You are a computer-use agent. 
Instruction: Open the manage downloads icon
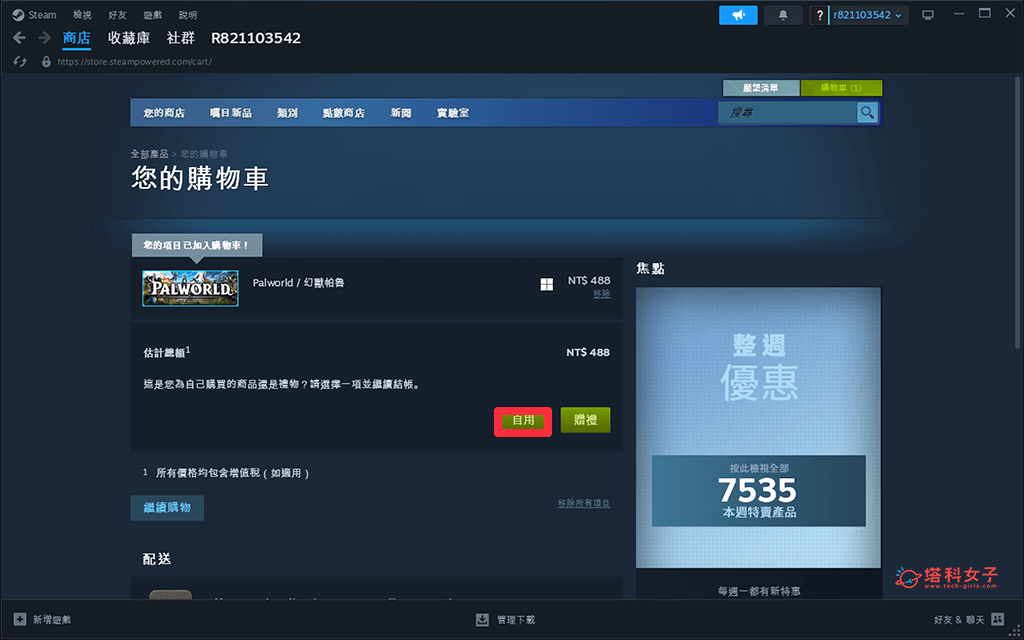point(483,620)
